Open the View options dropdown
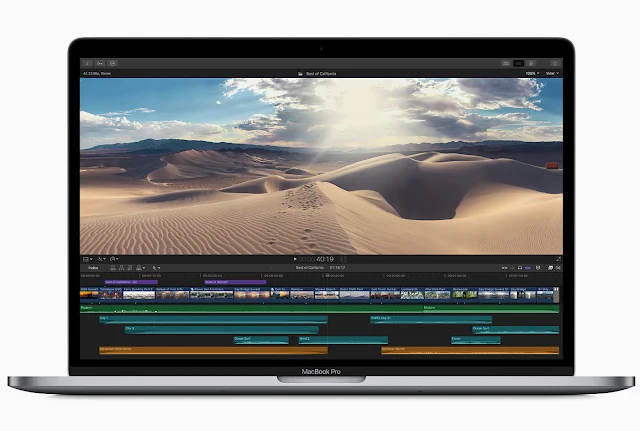Viewport: 640px width, 431px height. point(552,73)
